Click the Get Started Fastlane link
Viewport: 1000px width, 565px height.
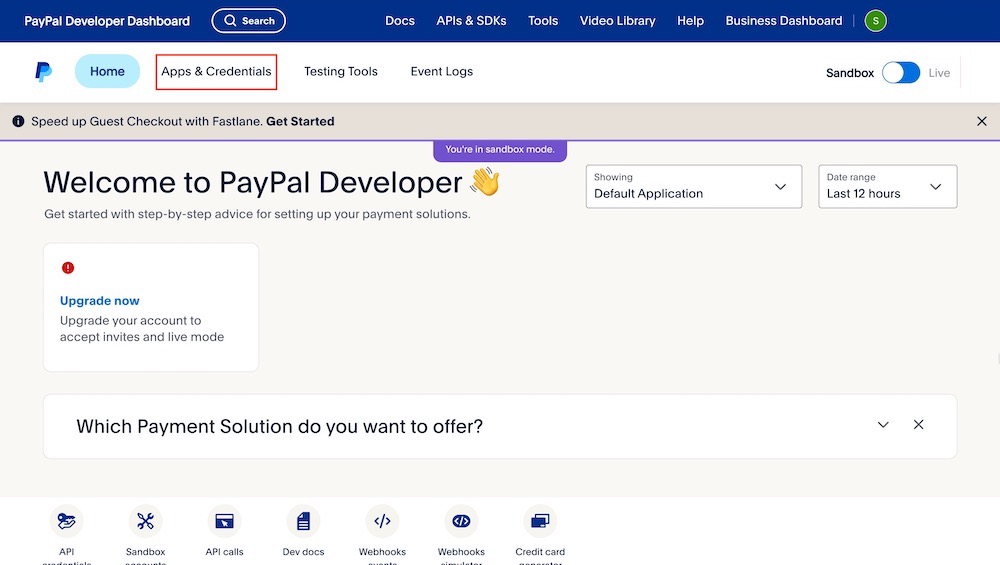[300, 121]
